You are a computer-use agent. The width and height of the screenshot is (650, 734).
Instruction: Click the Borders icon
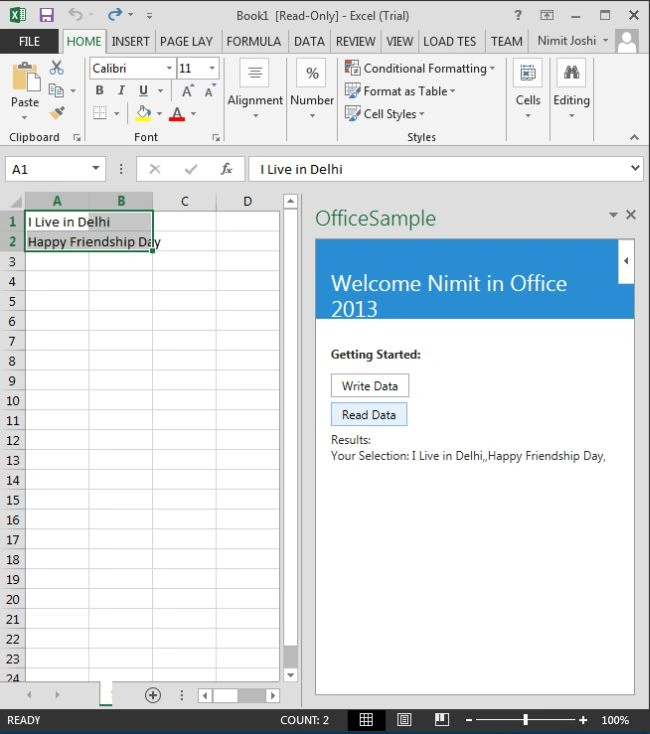(x=100, y=113)
